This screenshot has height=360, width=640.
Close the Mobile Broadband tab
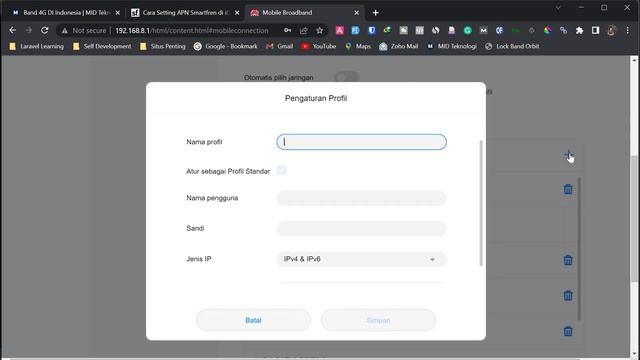pyautogui.click(x=356, y=13)
